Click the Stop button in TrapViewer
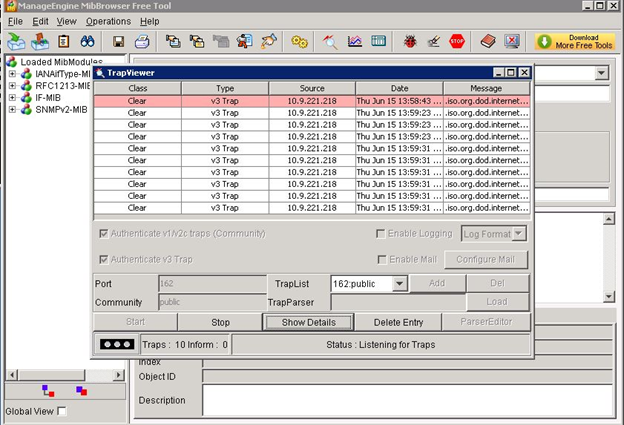624x425 pixels. pyautogui.click(x=220, y=322)
